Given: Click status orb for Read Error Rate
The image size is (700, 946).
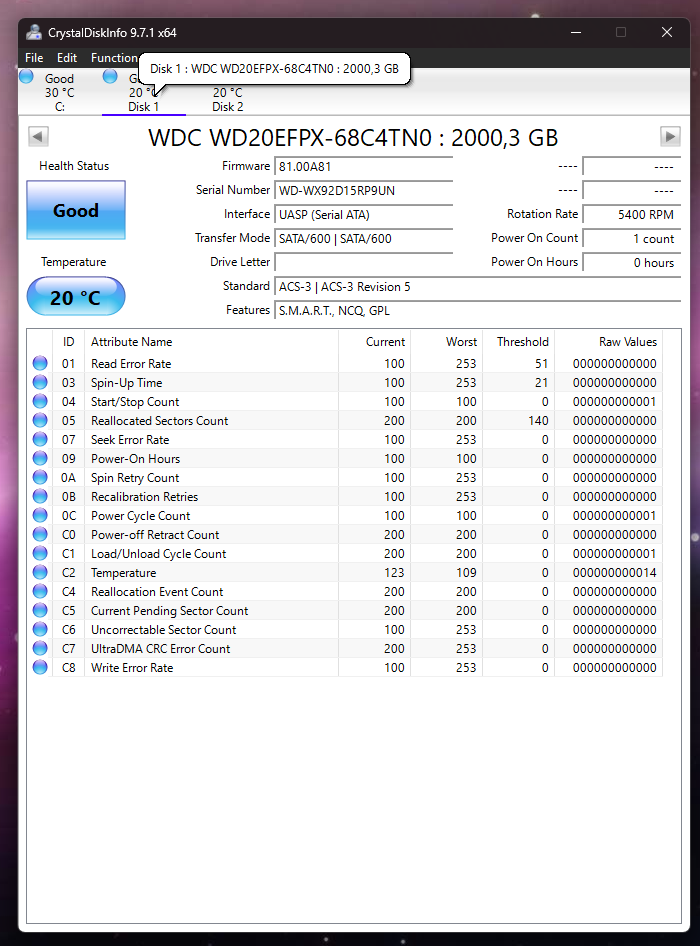Looking at the screenshot, I should pyautogui.click(x=40, y=363).
